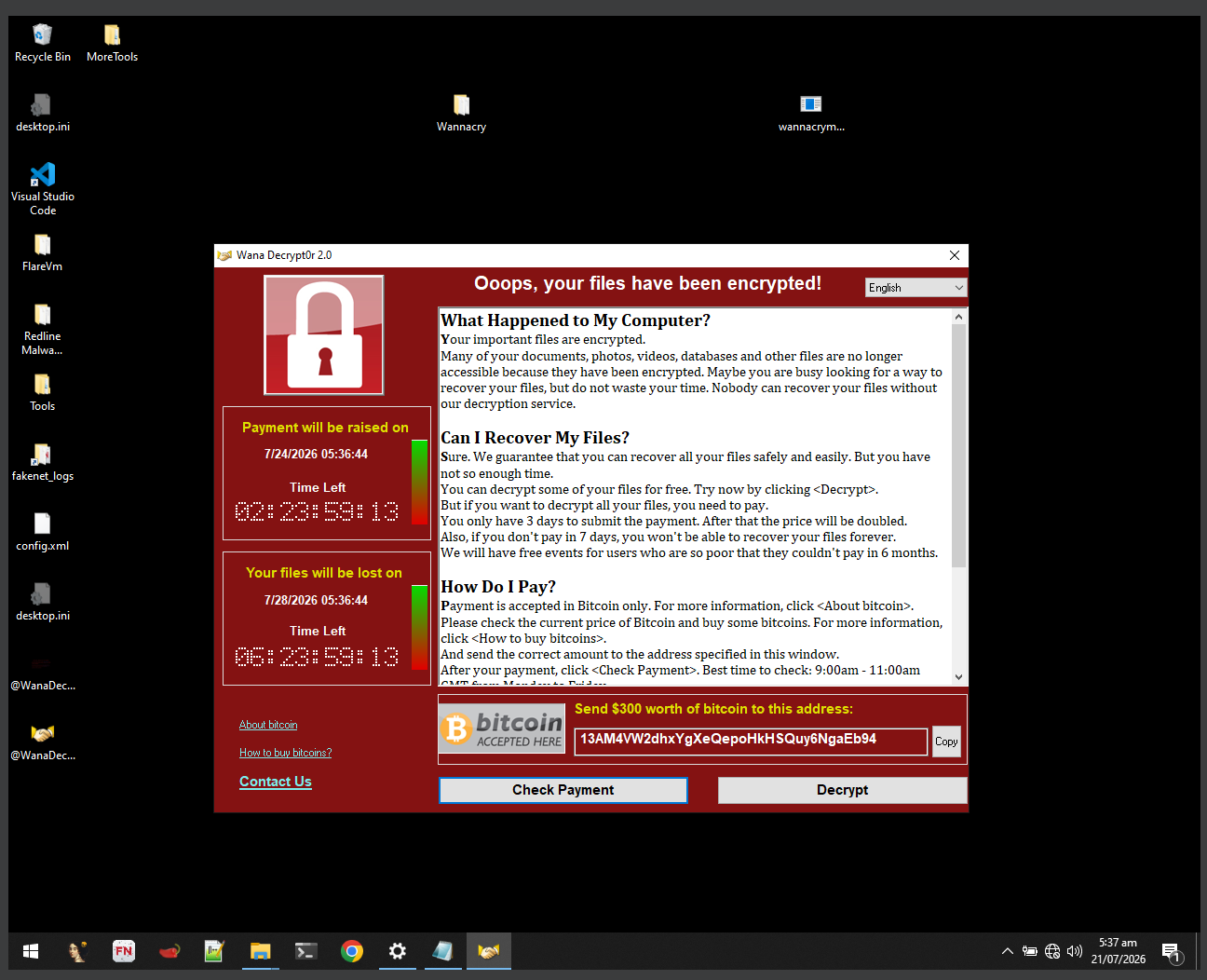Screen dimensions: 1207x980
Task: Click the 'Your files will be lost on' label
Action: [x=324, y=573]
